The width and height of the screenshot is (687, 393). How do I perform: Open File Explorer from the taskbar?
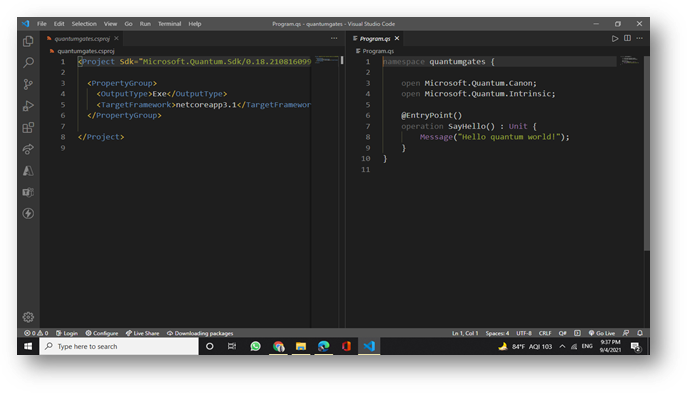[301, 346]
